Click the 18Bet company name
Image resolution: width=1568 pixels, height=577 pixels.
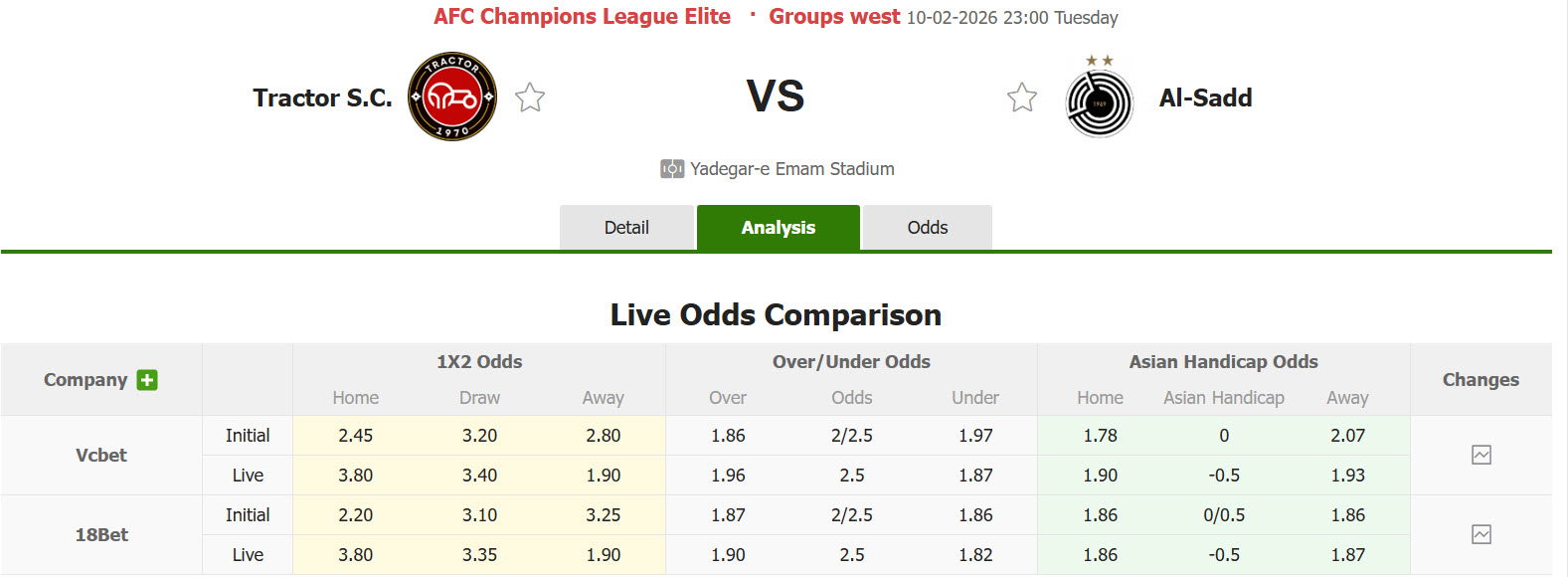(x=101, y=534)
